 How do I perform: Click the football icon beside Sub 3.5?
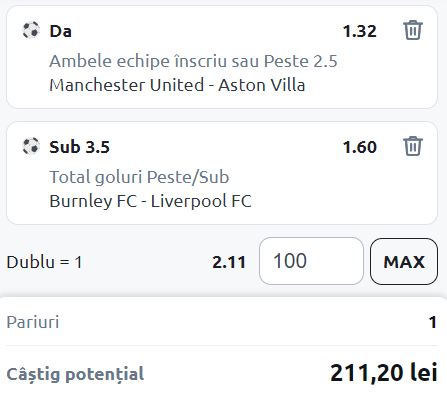pyautogui.click(x=31, y=146)
